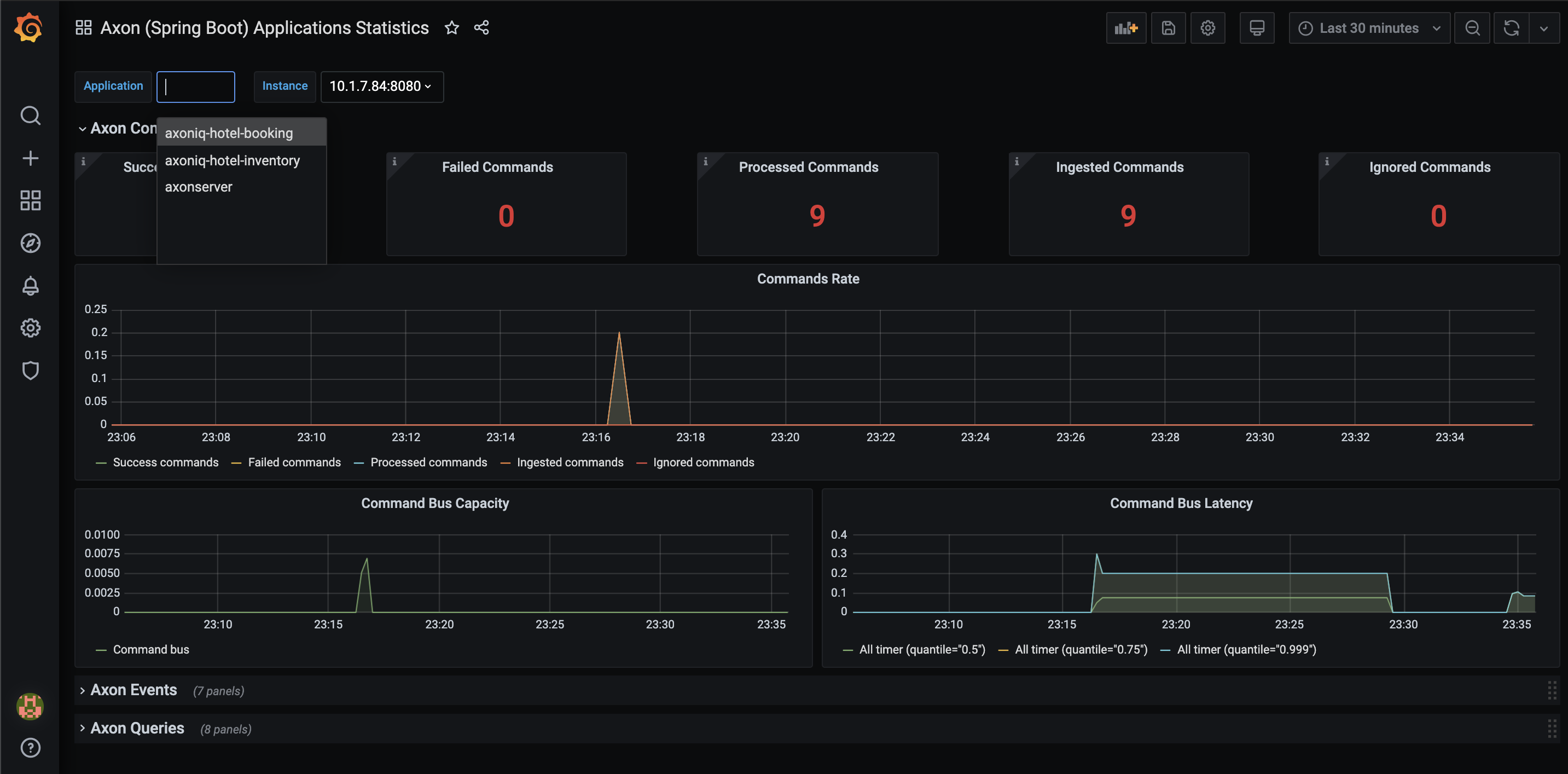Cycle view mode with monitor icon

tap(1256, 28)
